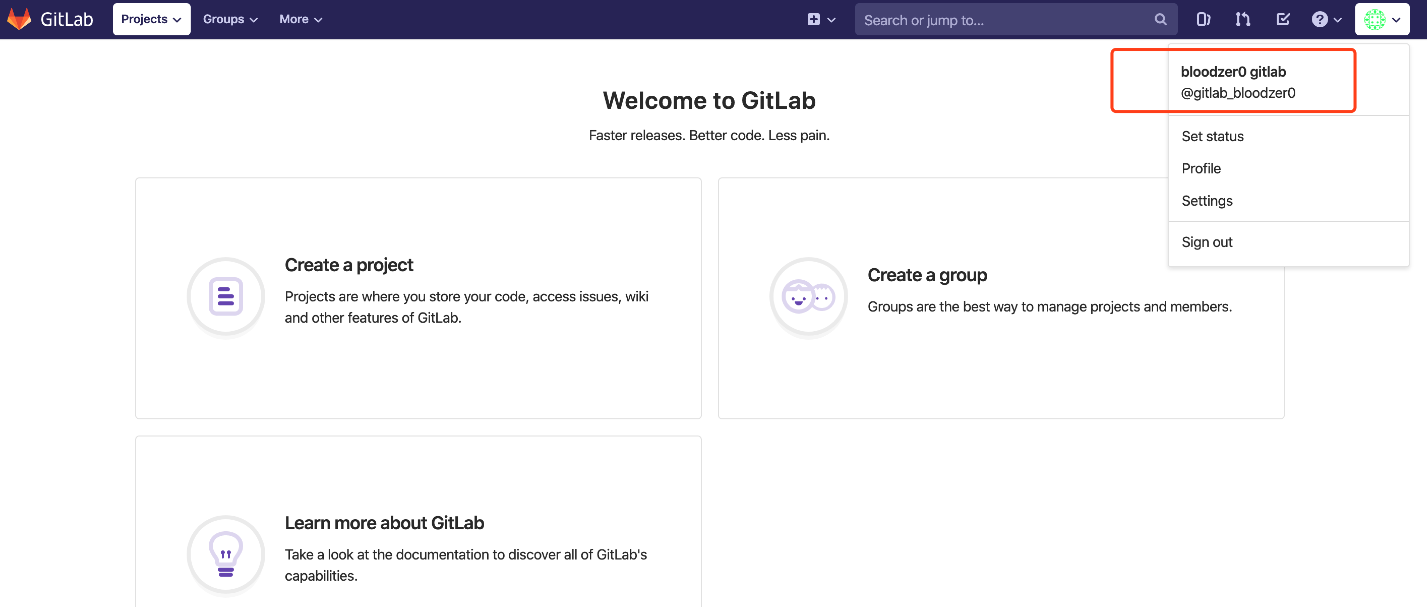Click the bloodzer0 gitlab user name

1233,72
